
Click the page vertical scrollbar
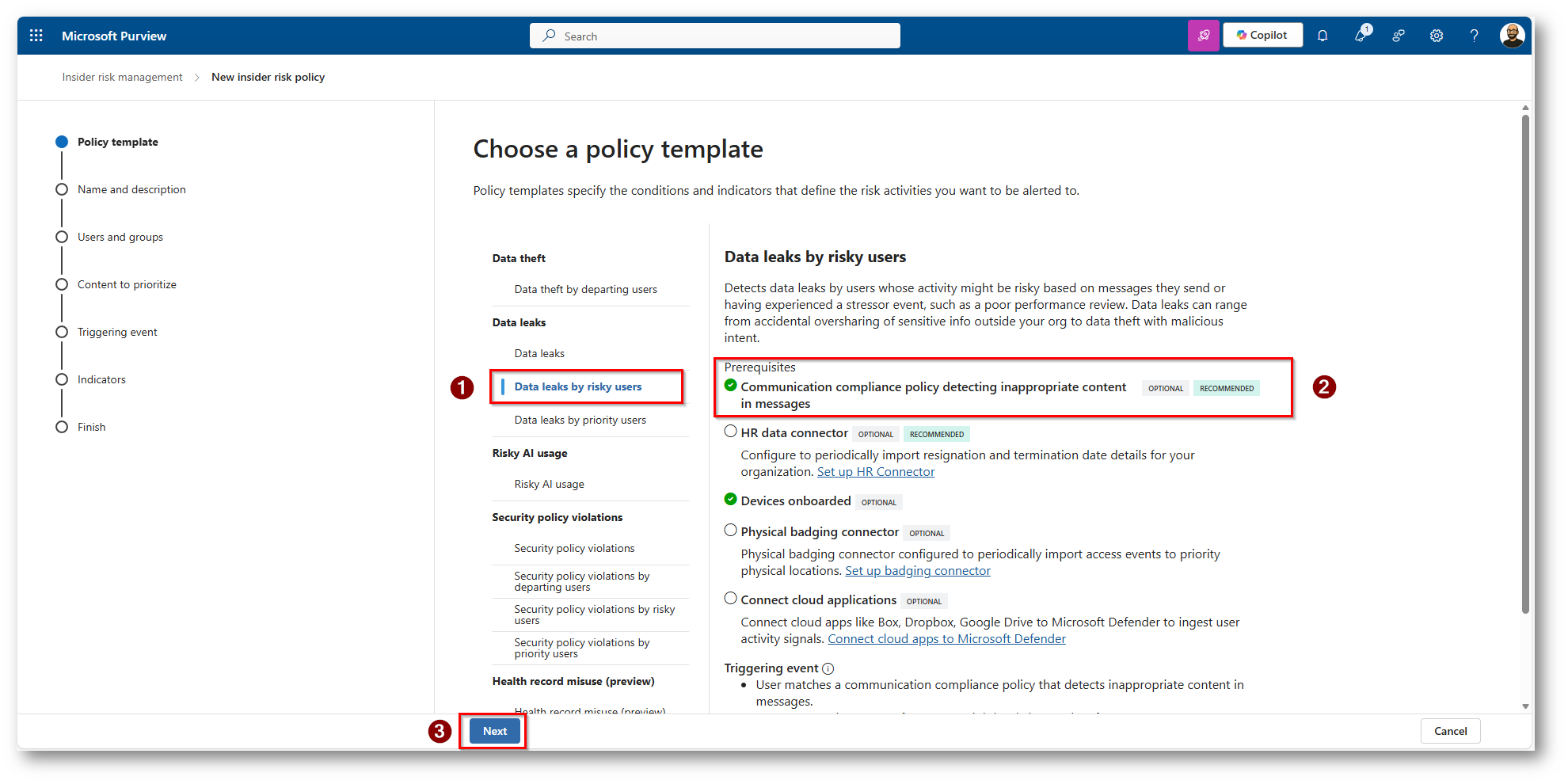tap(1525, 364)
